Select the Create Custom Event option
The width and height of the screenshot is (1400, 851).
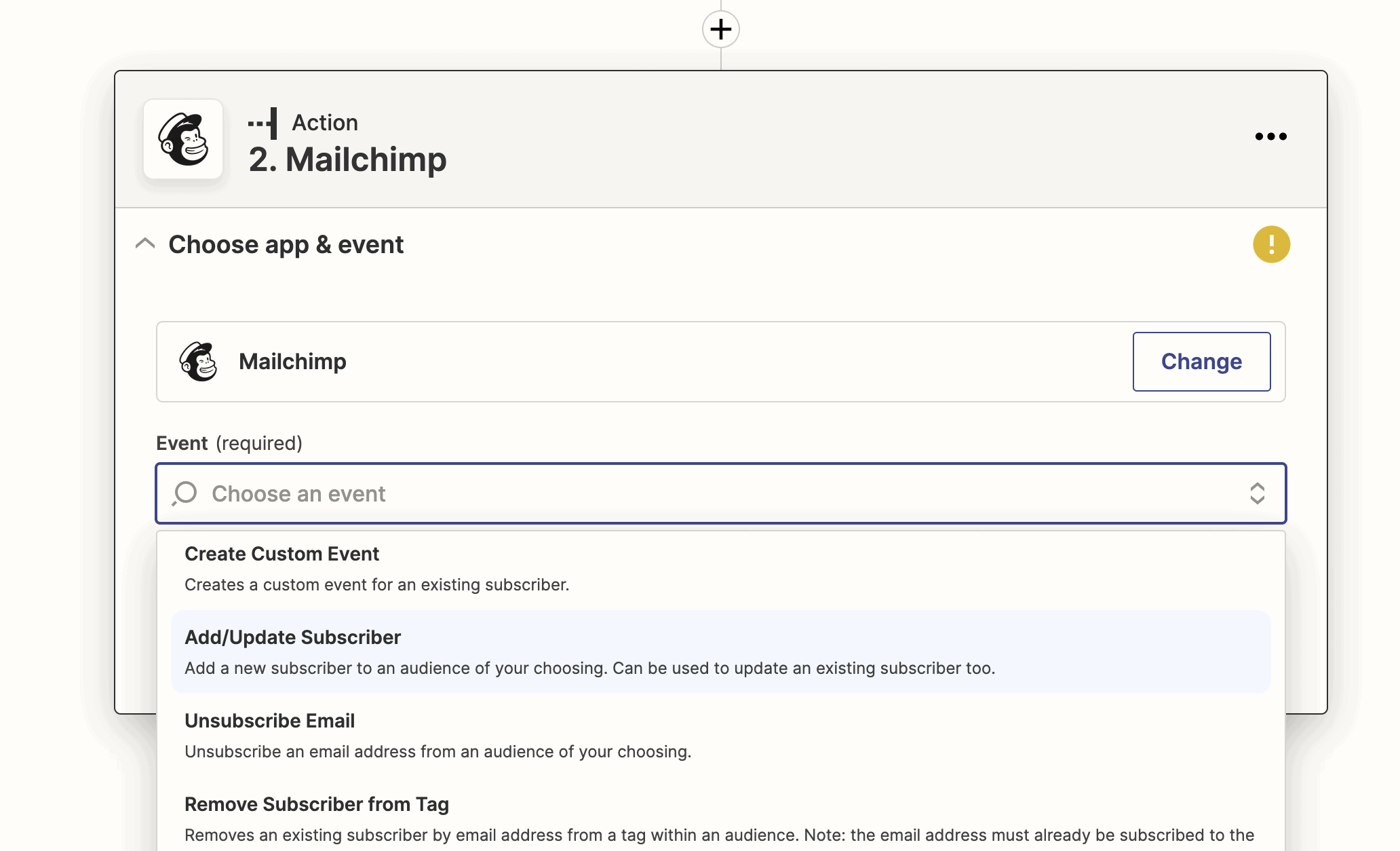[720, 569]
